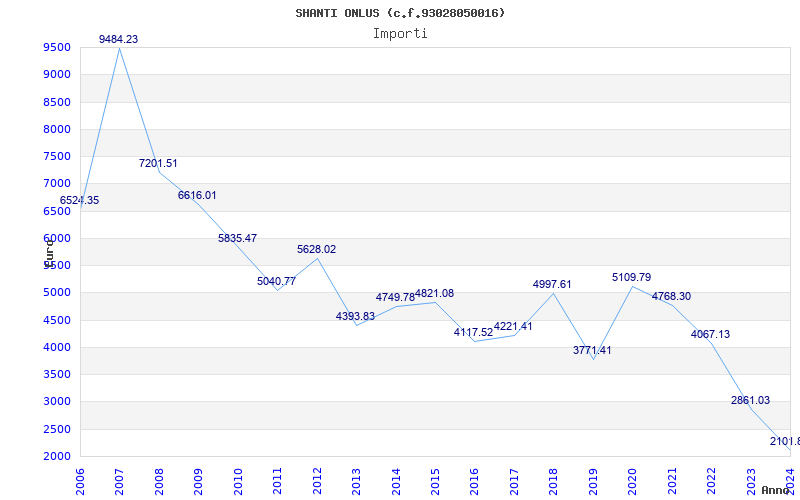
Task: Click the 8000 y-axis value
Action: [57, 129]
